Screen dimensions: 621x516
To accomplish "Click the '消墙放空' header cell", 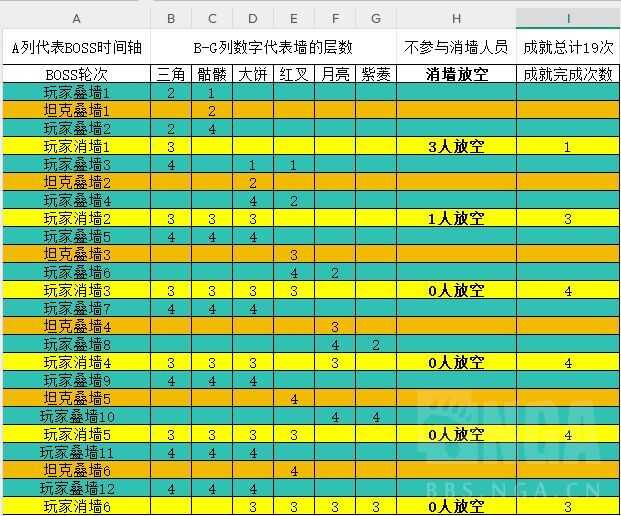I will click(457, 74).
